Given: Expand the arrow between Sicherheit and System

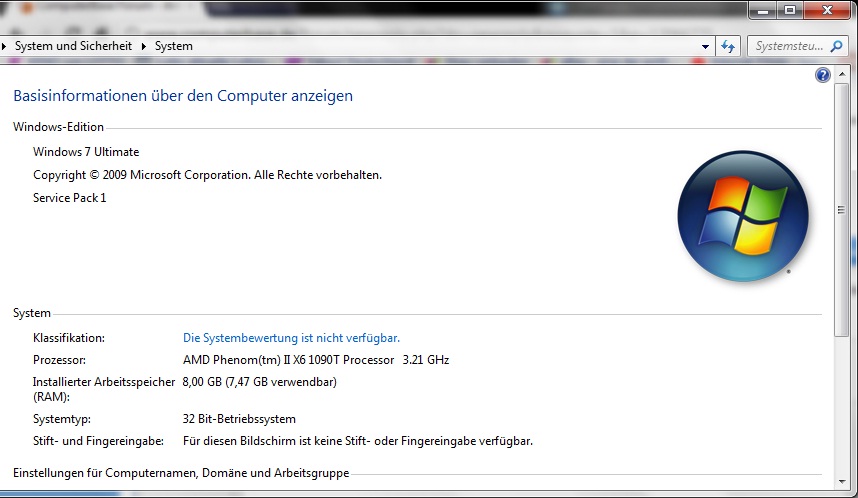Looking at the screenshot, I should 144,47.
